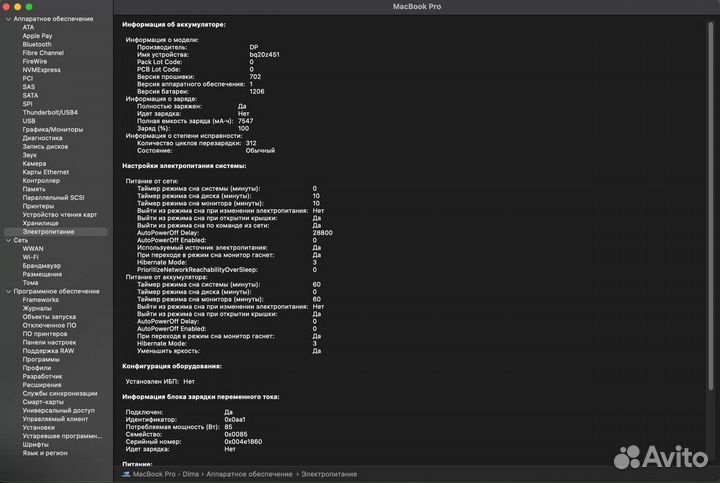Select Контроллер in the sidebar
The height and width of the screenshot is (483, 720).
coord(41,180)
